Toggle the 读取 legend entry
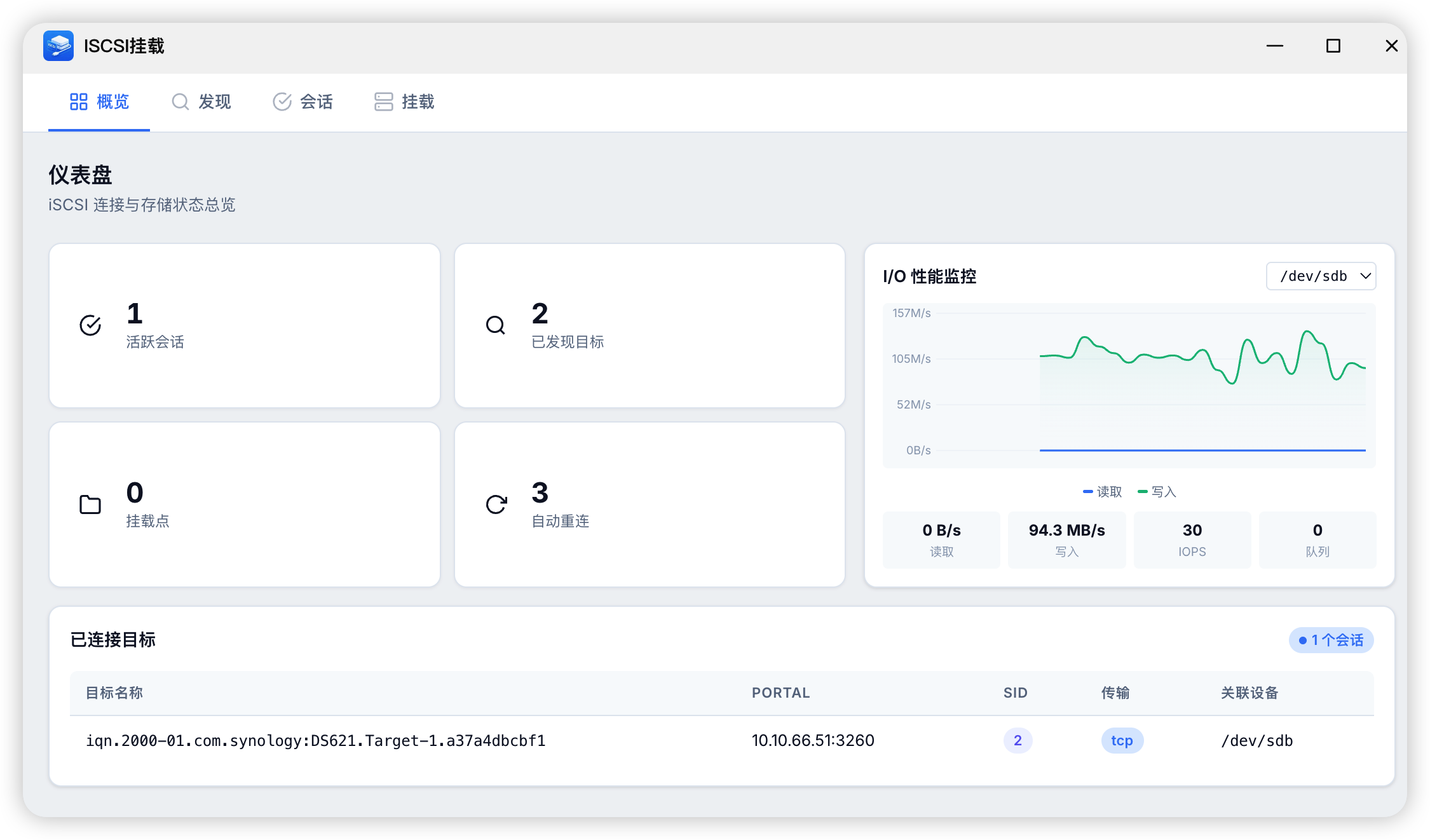 (1103, 492)
